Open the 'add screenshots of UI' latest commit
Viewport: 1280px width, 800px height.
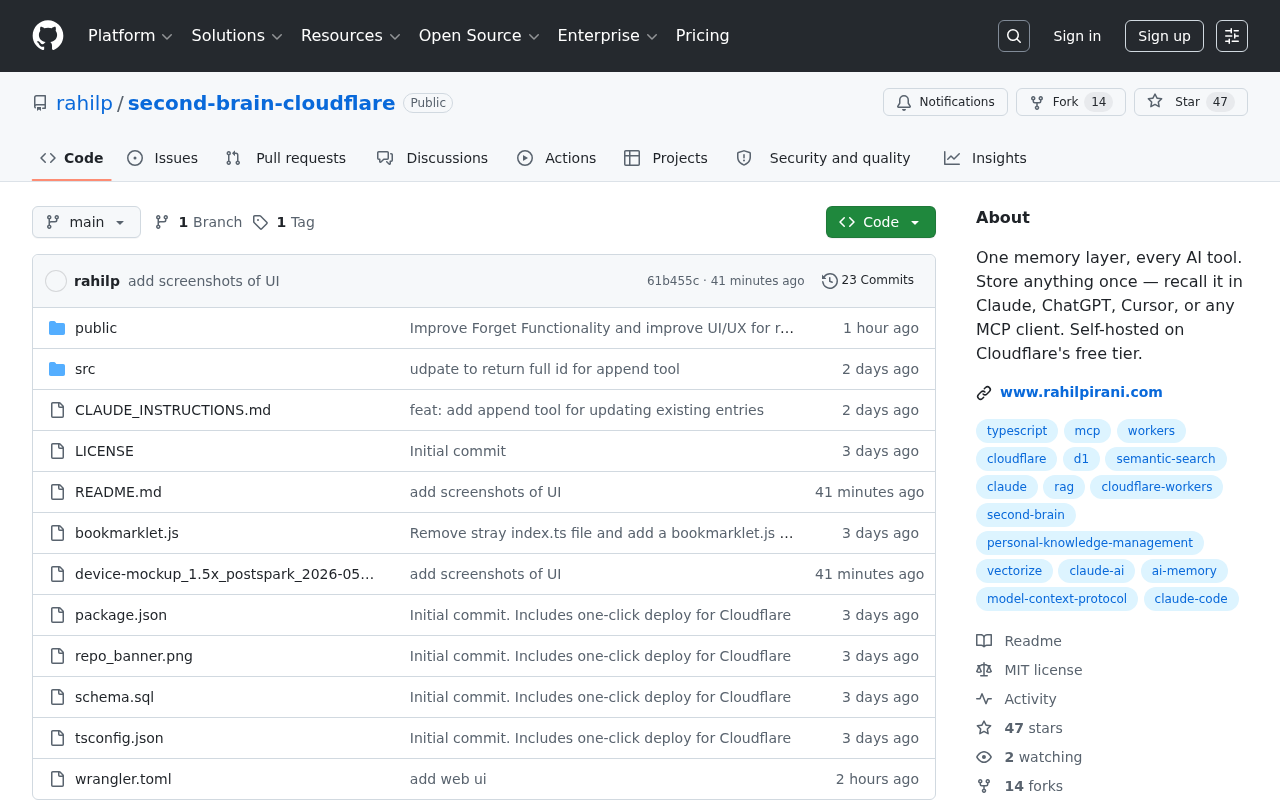coord(204,281)
